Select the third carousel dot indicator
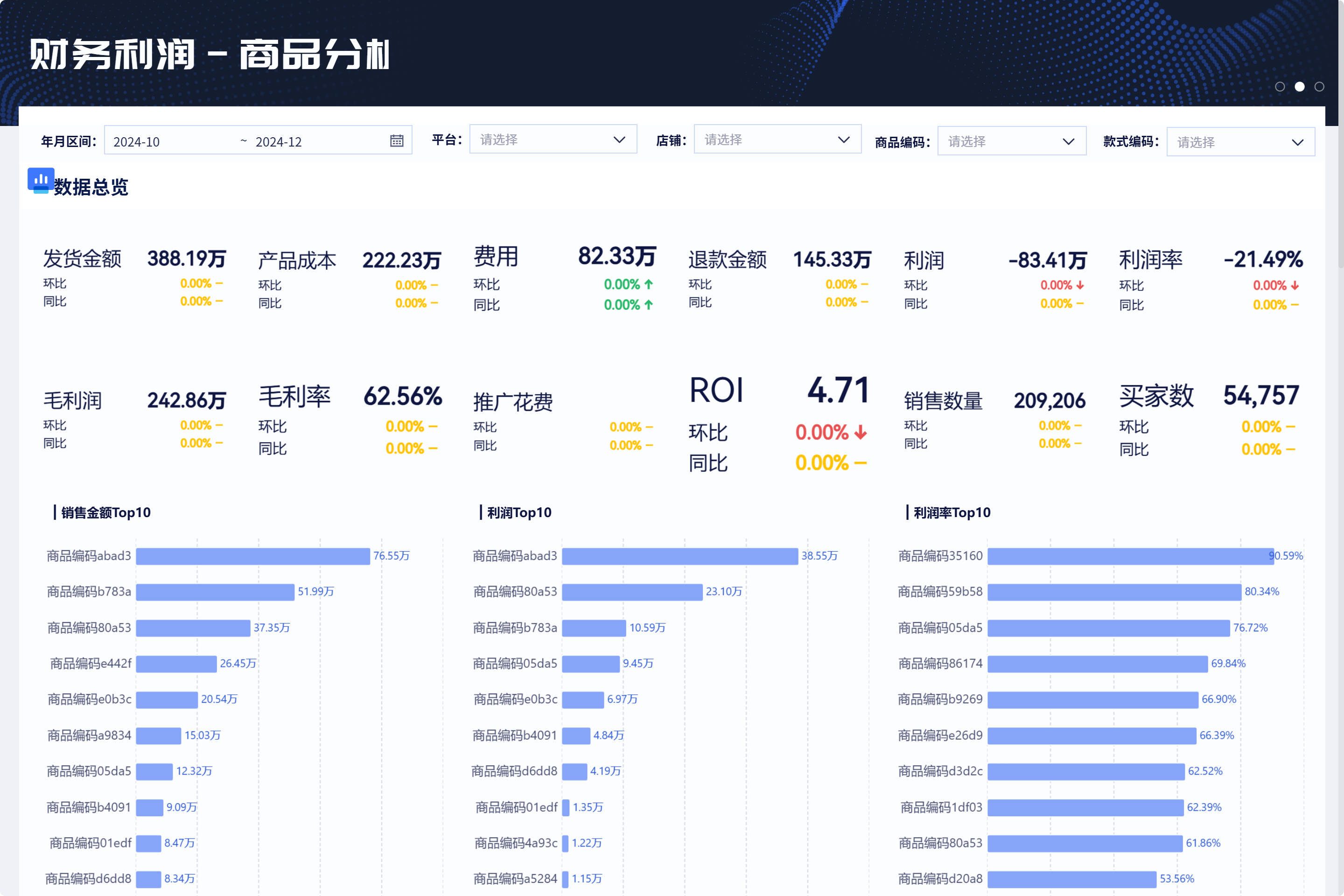Image resolution: width=1344 pixels, height=896 pixels. click(1319, 87)
